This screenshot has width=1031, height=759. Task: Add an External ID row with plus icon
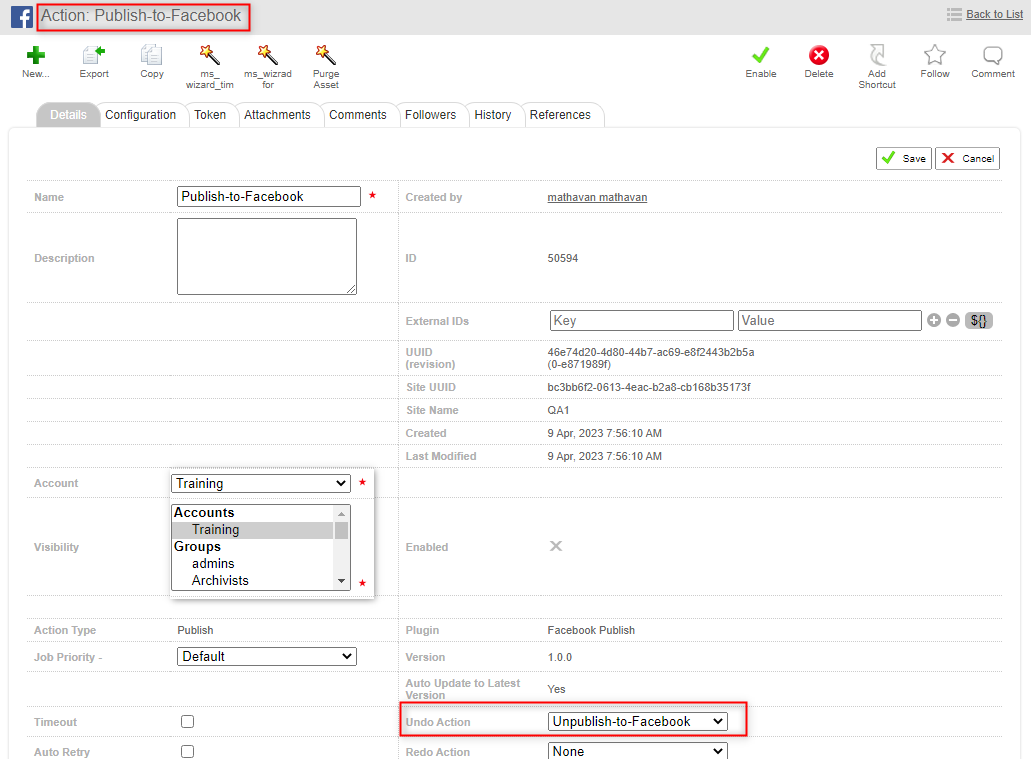tap(934, 320)
